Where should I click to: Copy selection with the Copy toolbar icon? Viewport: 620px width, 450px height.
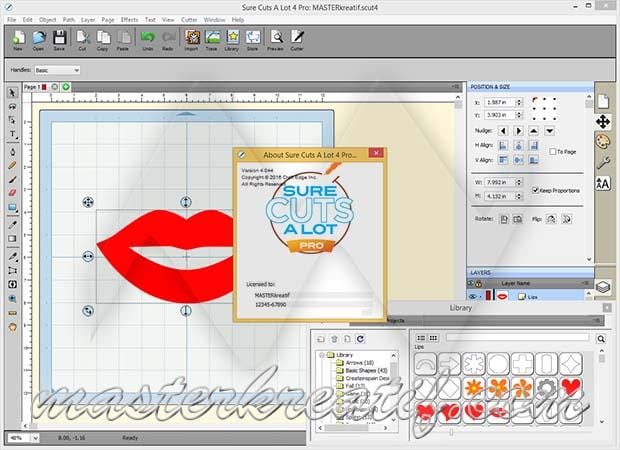point(102,40)
